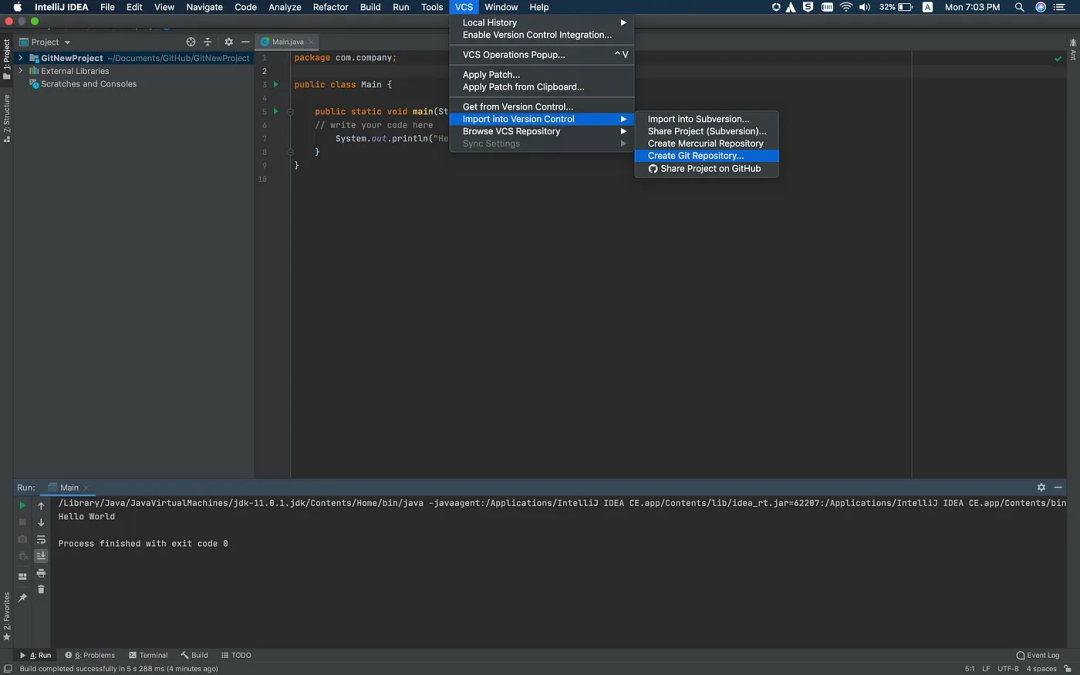
Task: Close the Main.java editor tab
Action: (311, 42)
